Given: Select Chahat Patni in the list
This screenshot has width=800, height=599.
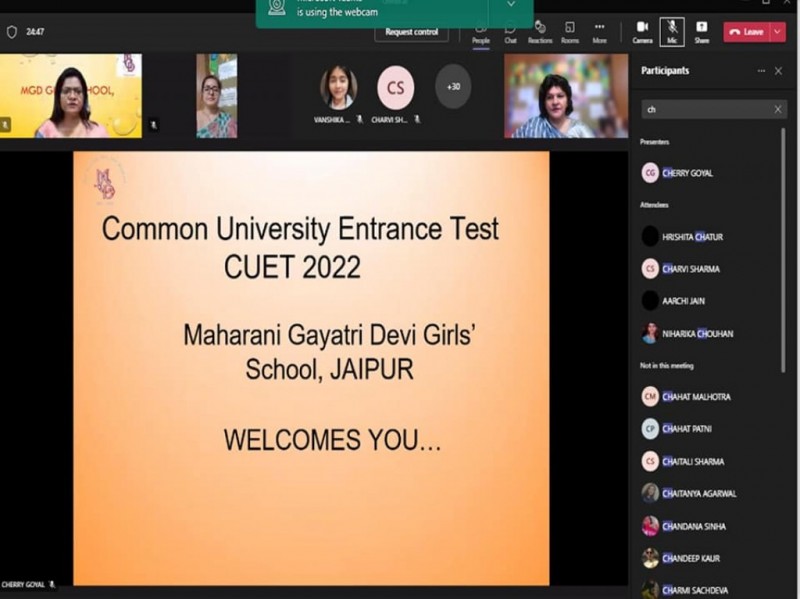Looking at the screenshot, I should (709, 429).
